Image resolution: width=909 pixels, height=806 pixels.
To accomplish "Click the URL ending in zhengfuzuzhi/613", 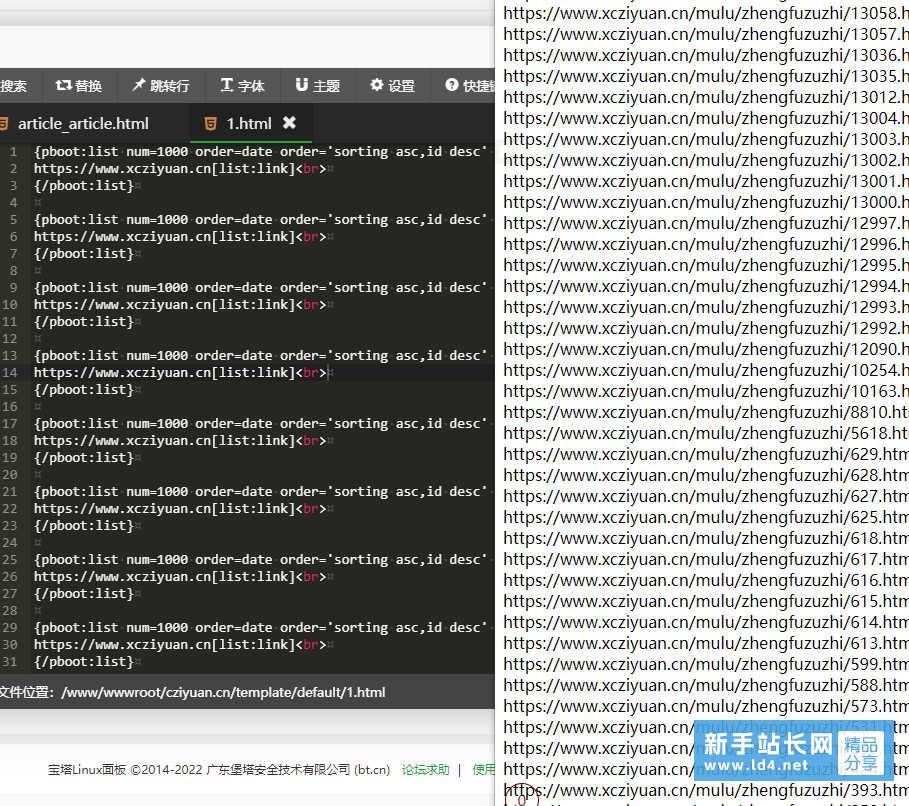I will [706, 643].
